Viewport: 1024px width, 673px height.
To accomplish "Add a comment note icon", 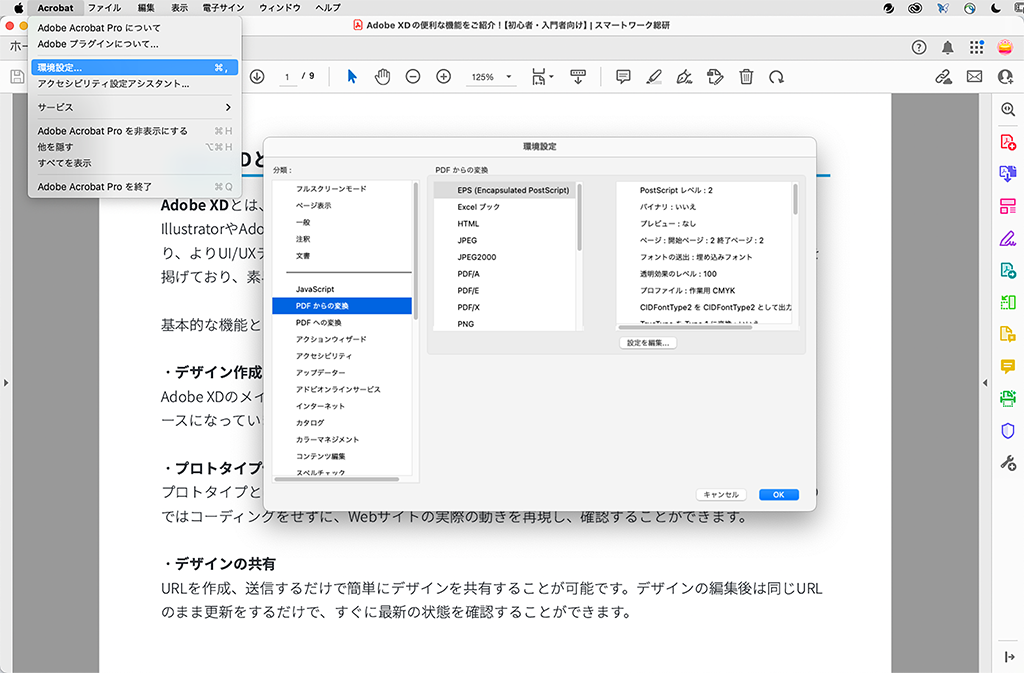I will pyautogui.click(x=624, y=77).
